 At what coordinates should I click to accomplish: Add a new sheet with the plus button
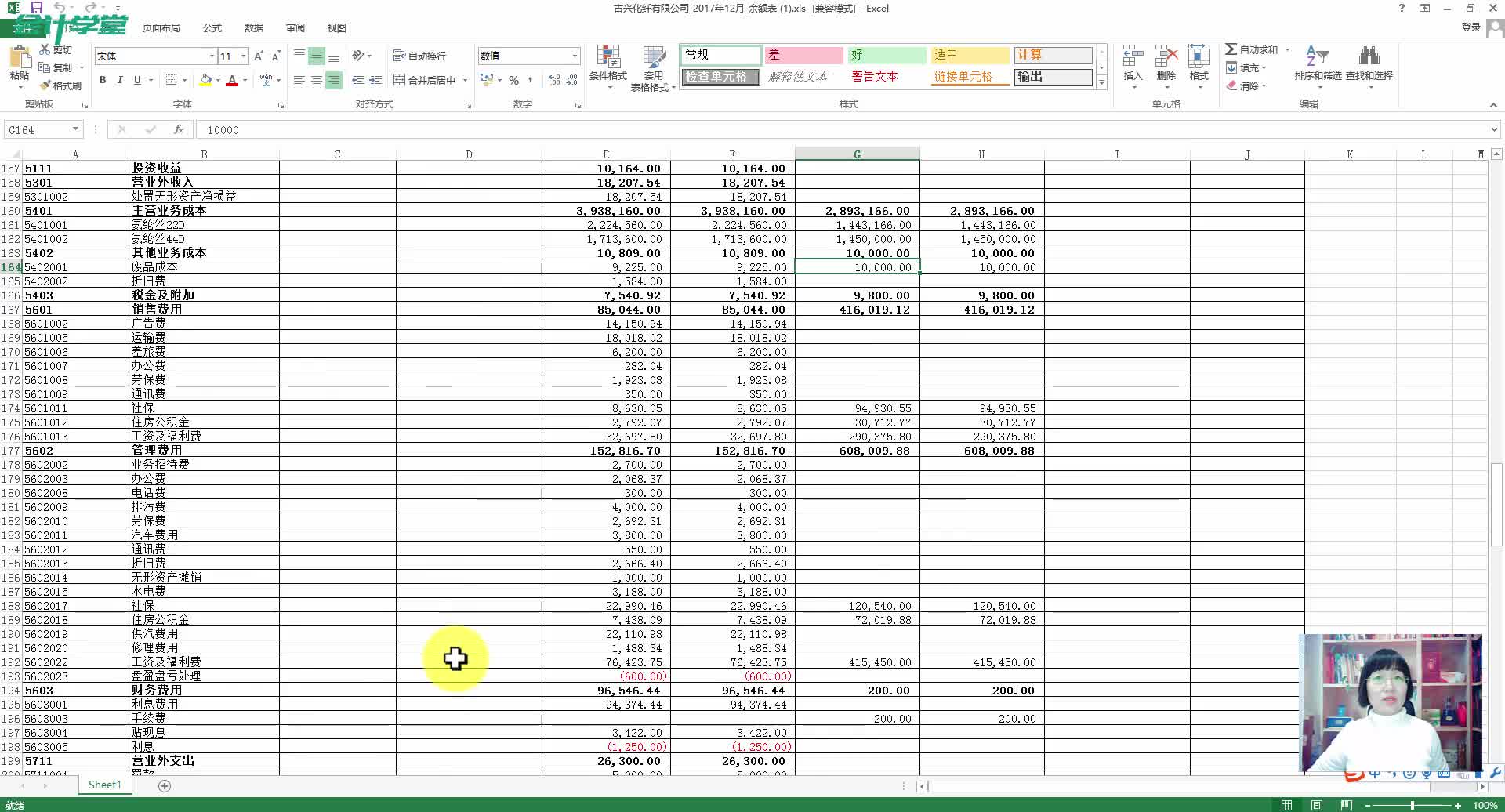pos(165,785)
